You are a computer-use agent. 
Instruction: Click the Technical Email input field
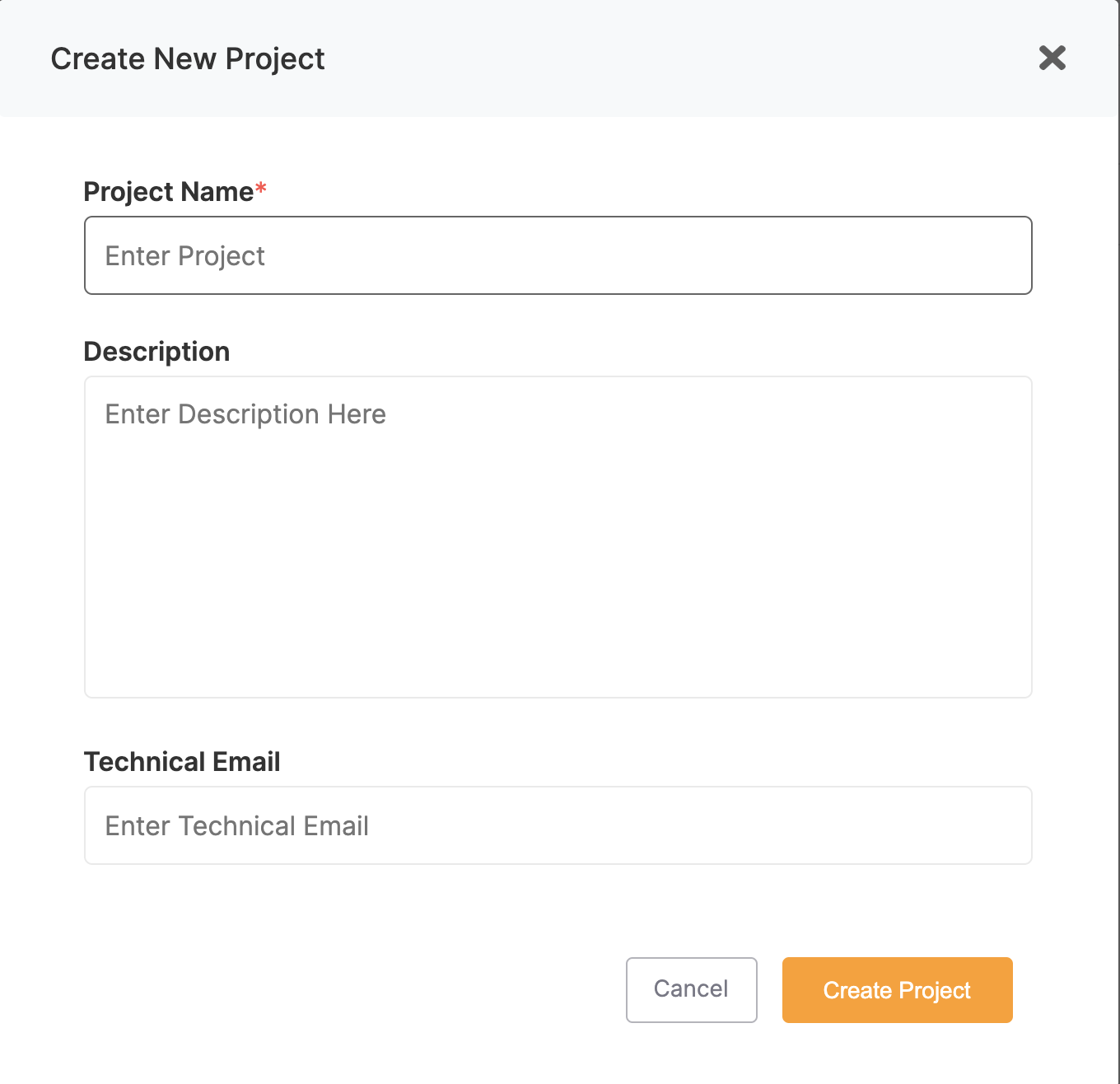[x=558, y=825]
